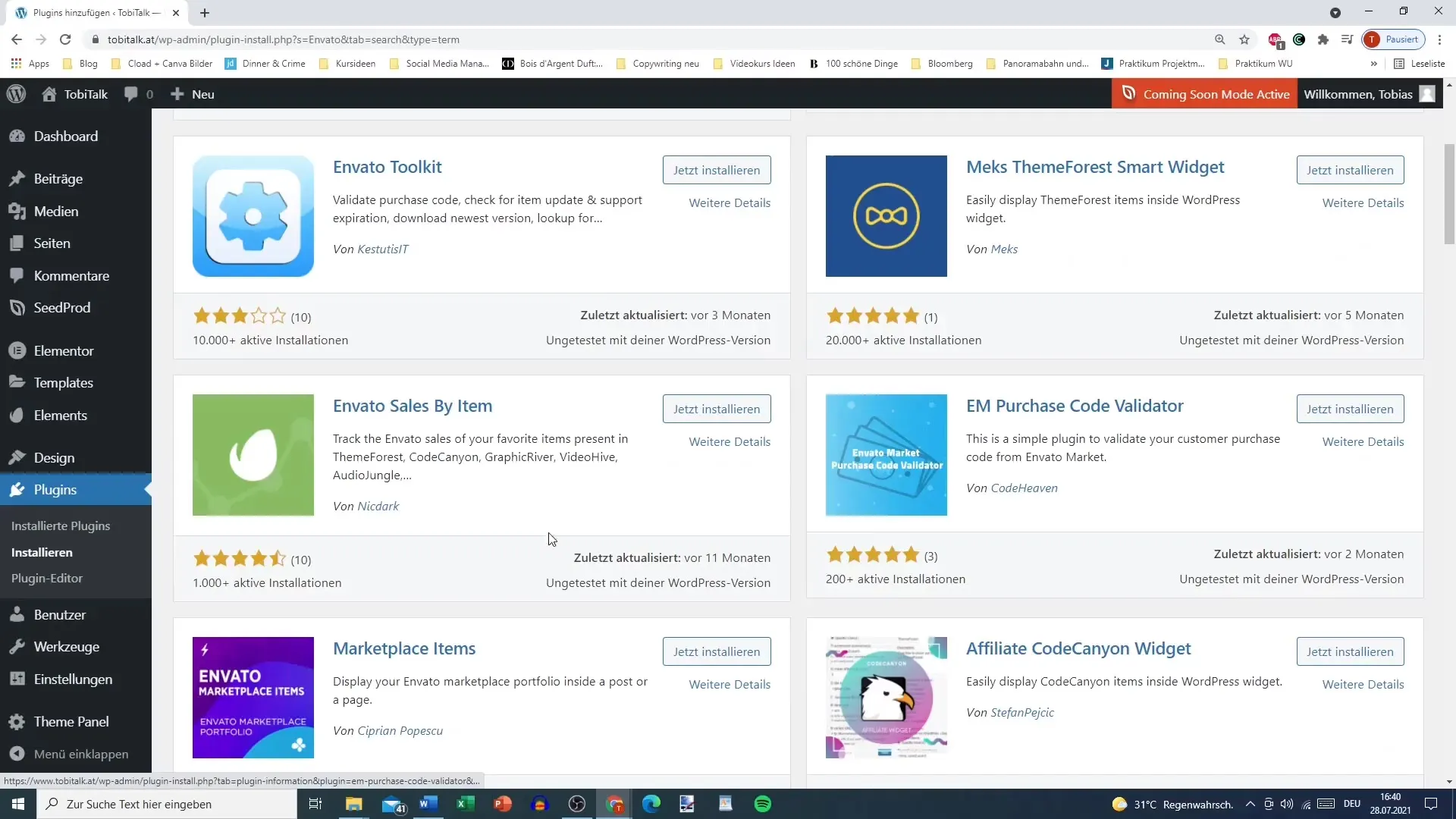Click the KestutisIT author link

(x=383, y=248)
